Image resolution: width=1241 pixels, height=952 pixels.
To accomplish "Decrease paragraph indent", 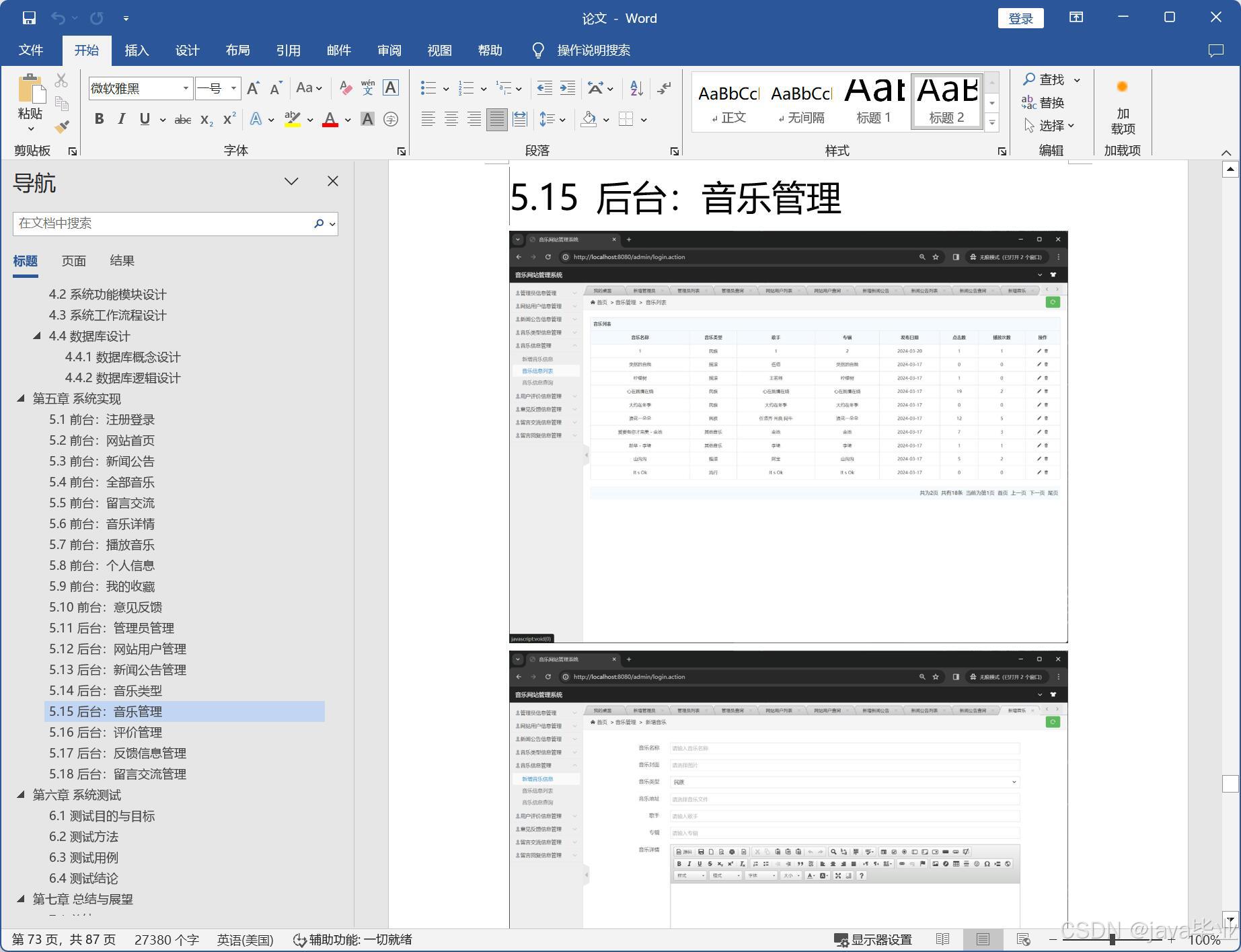I will (544, 88).
